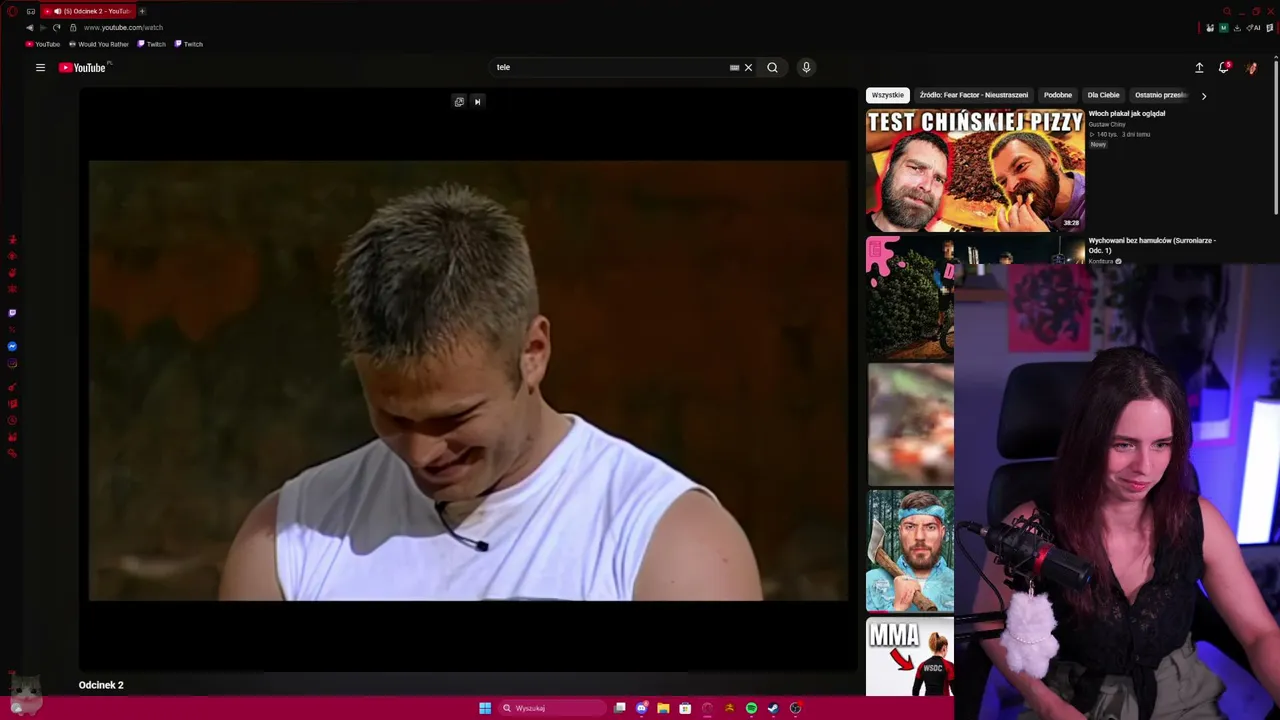Go to YouTube home via logo
This screenshot has width=1280, height=720.
point(83,68)
